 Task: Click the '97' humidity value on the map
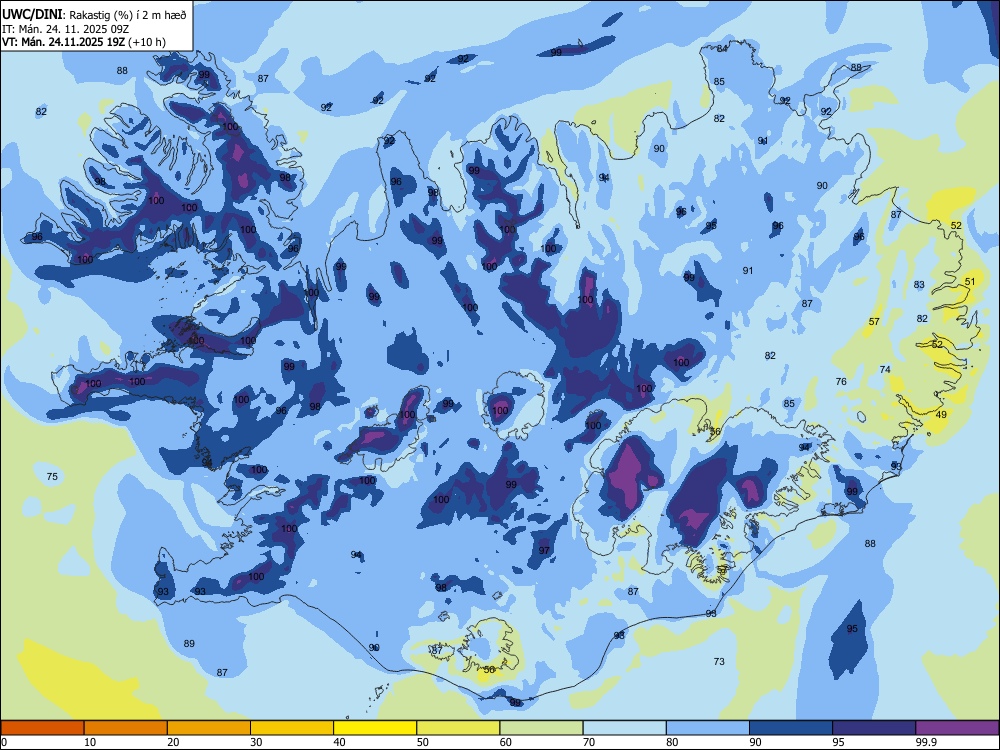(544, 550)
